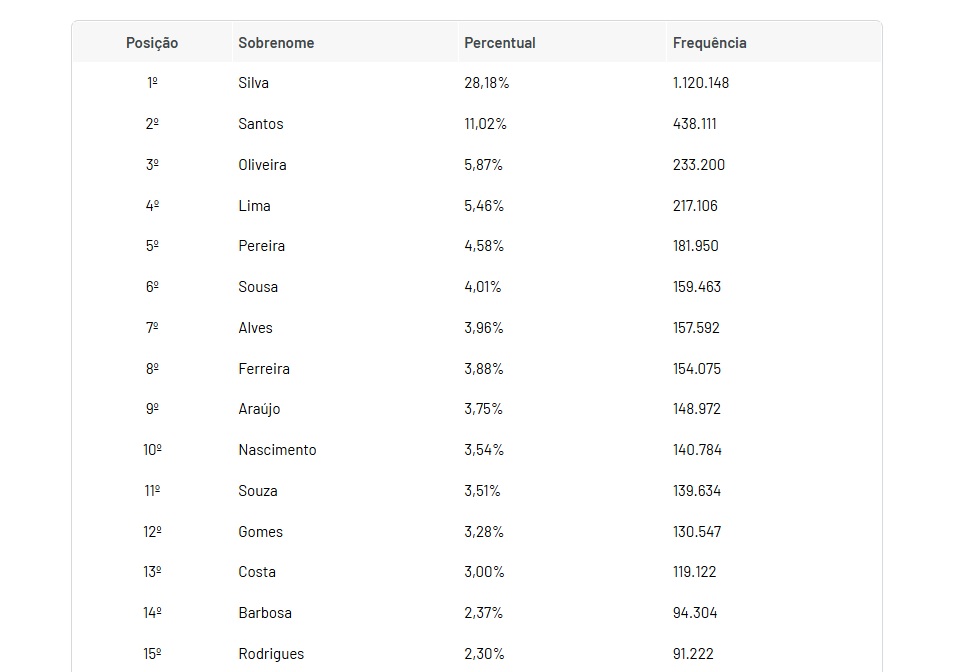Click on the Sousa surname
Screen dimensions: 957x672
point(258,287)
